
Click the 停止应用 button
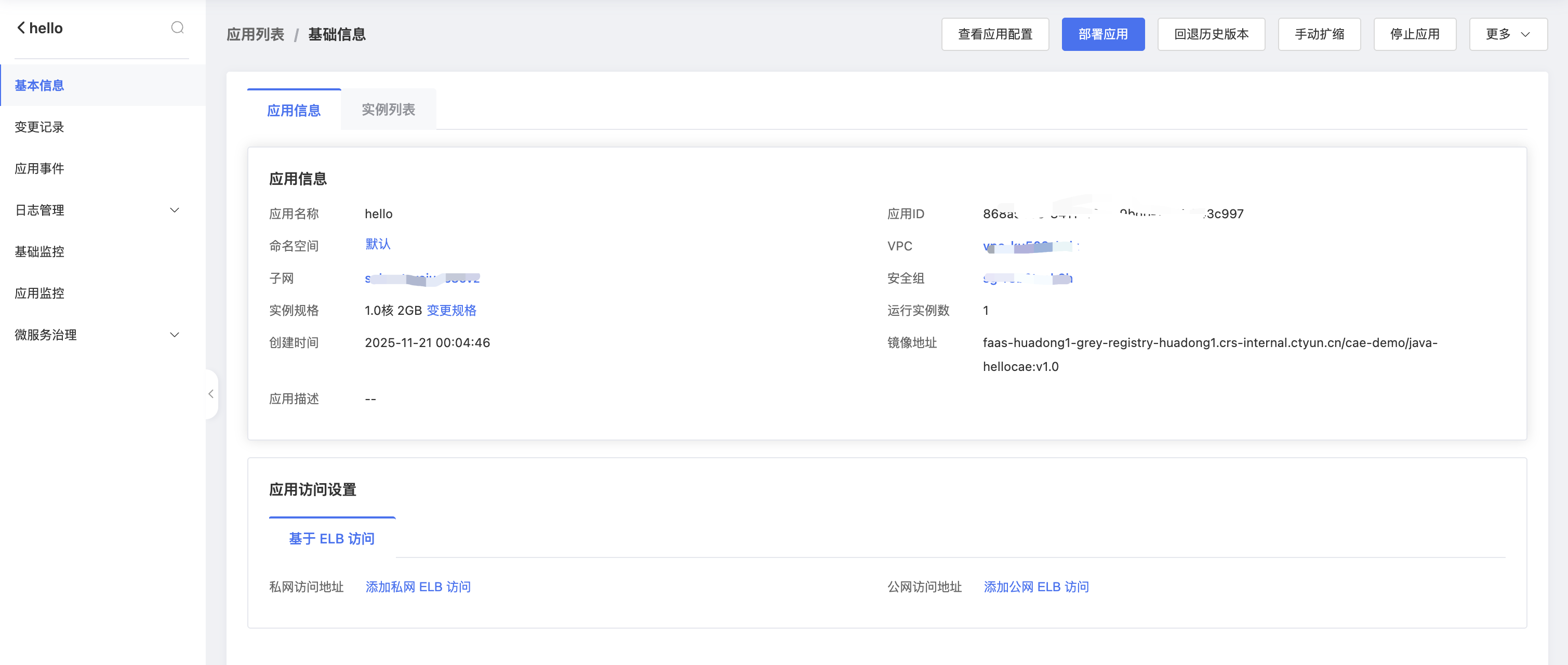[x=1414, y=35]
